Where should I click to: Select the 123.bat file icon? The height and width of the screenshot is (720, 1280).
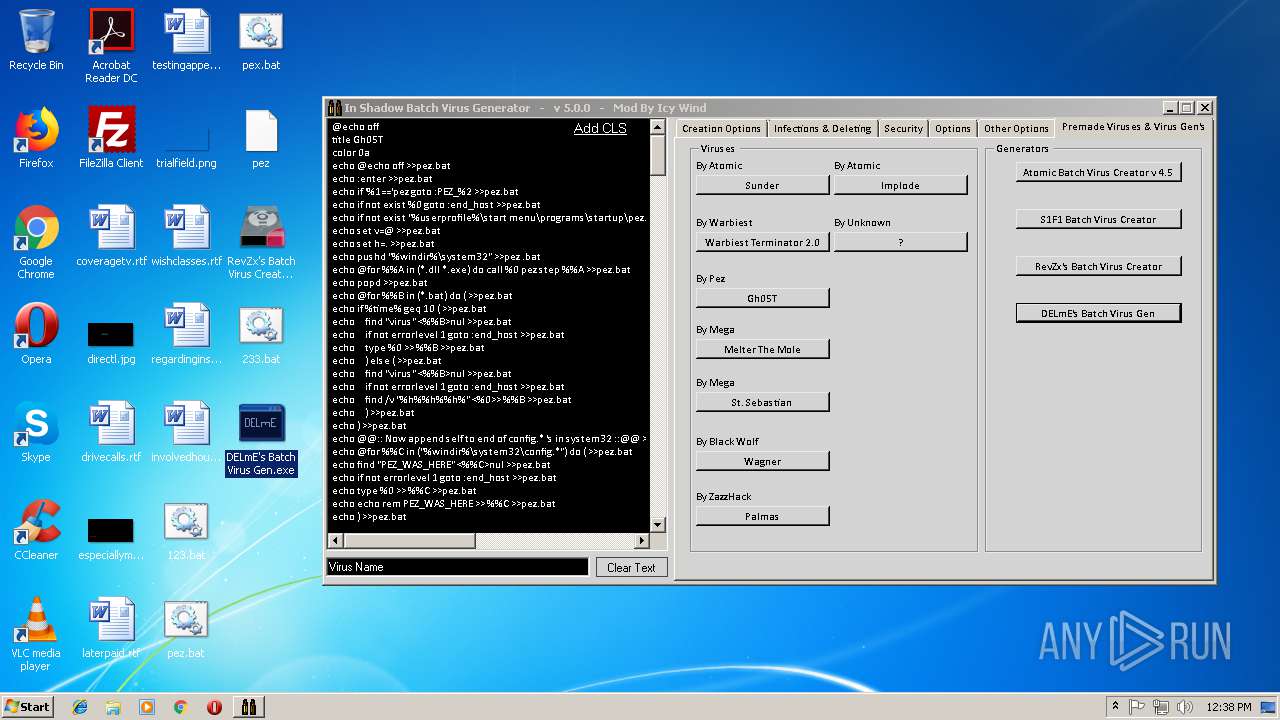(x=186, y=530)
